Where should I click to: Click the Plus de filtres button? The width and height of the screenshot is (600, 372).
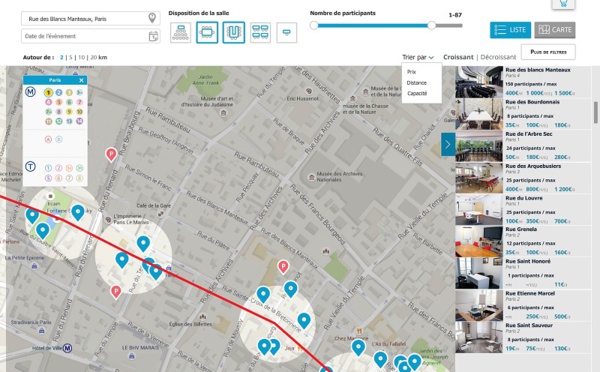[x=548, y=52]
